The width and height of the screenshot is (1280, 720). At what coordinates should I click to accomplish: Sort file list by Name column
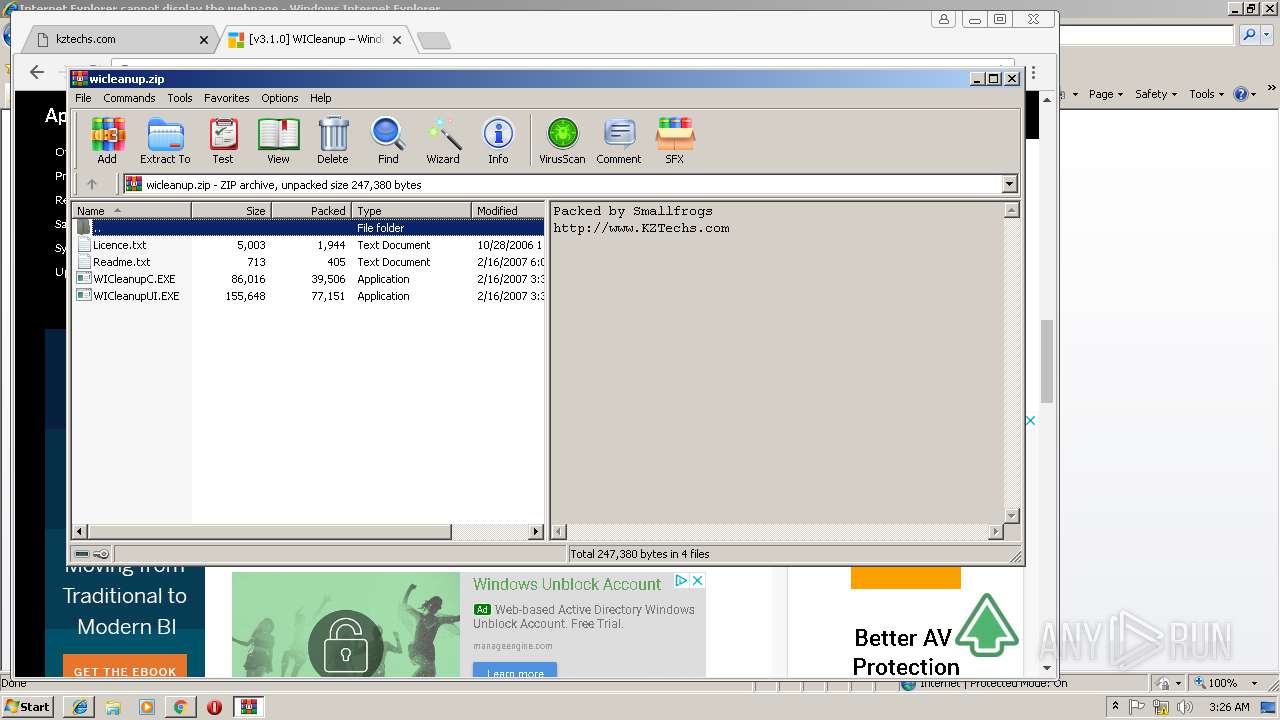pos(131,210)
